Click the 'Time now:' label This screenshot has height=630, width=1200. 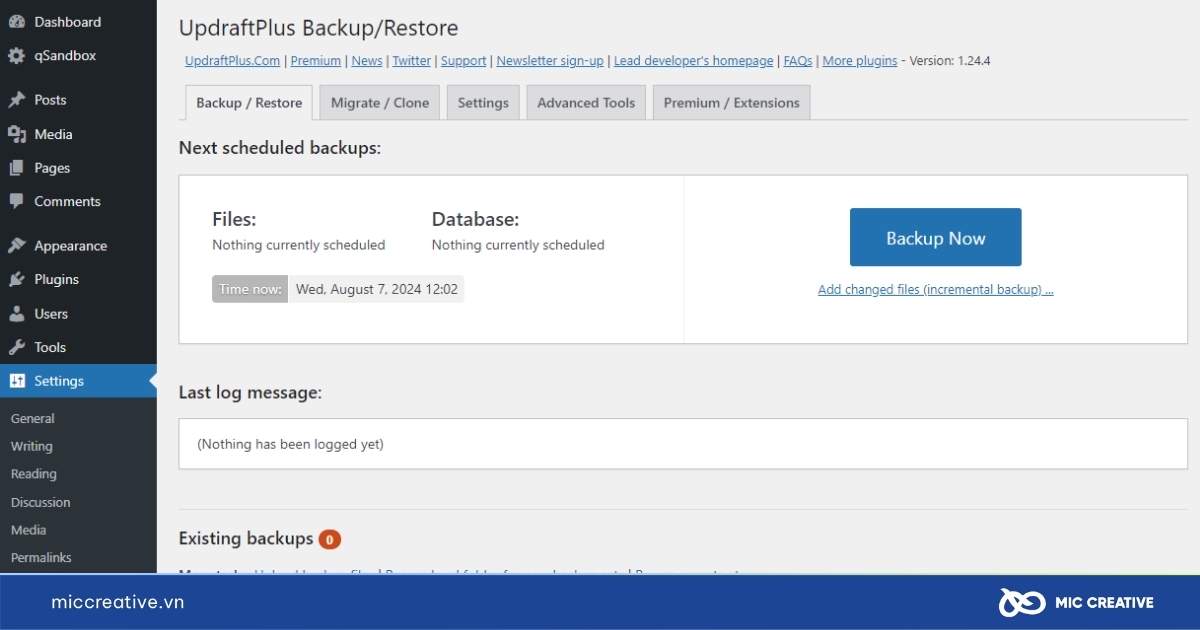[x=250, y=289]
